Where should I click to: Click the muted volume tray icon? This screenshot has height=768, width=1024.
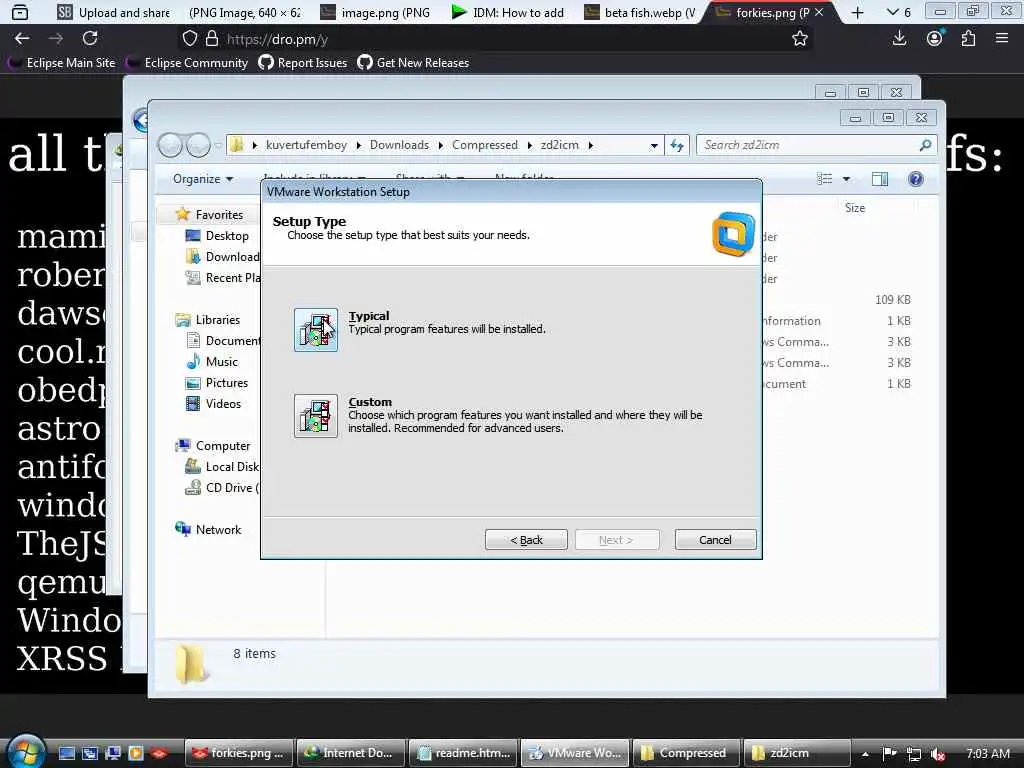point(938,754)
